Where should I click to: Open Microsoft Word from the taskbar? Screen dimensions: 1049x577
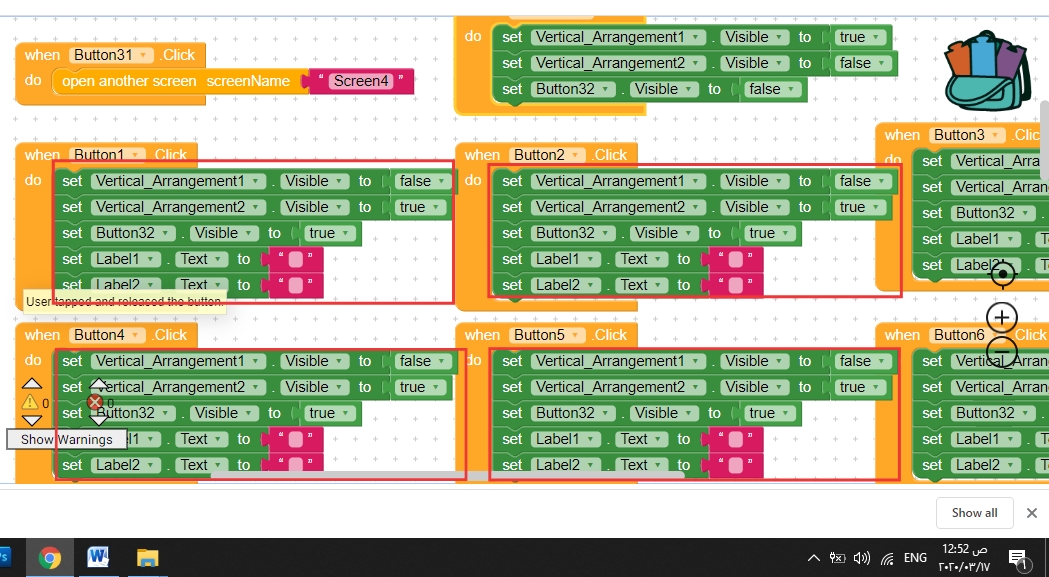(98, 558)
